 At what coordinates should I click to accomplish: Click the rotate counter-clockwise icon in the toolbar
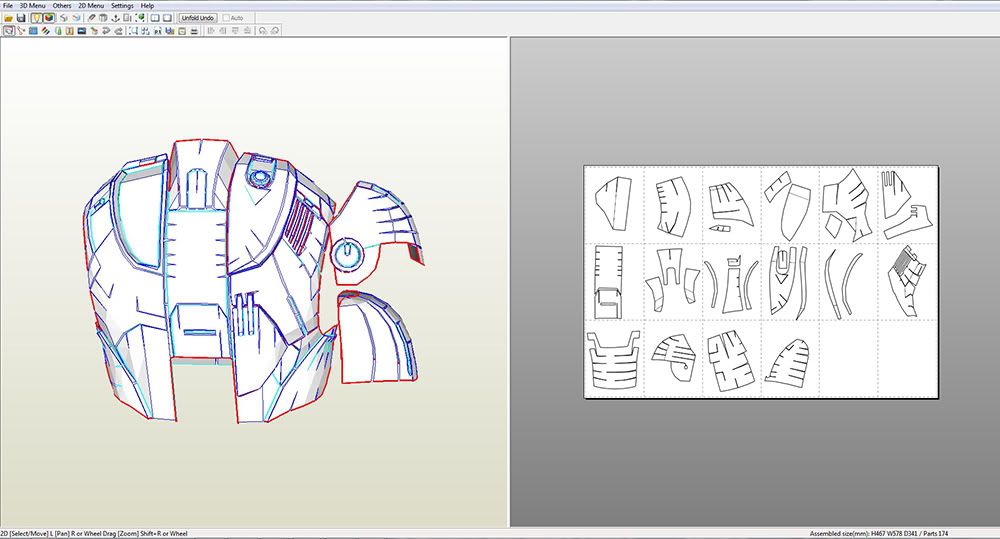coord(262,31)
